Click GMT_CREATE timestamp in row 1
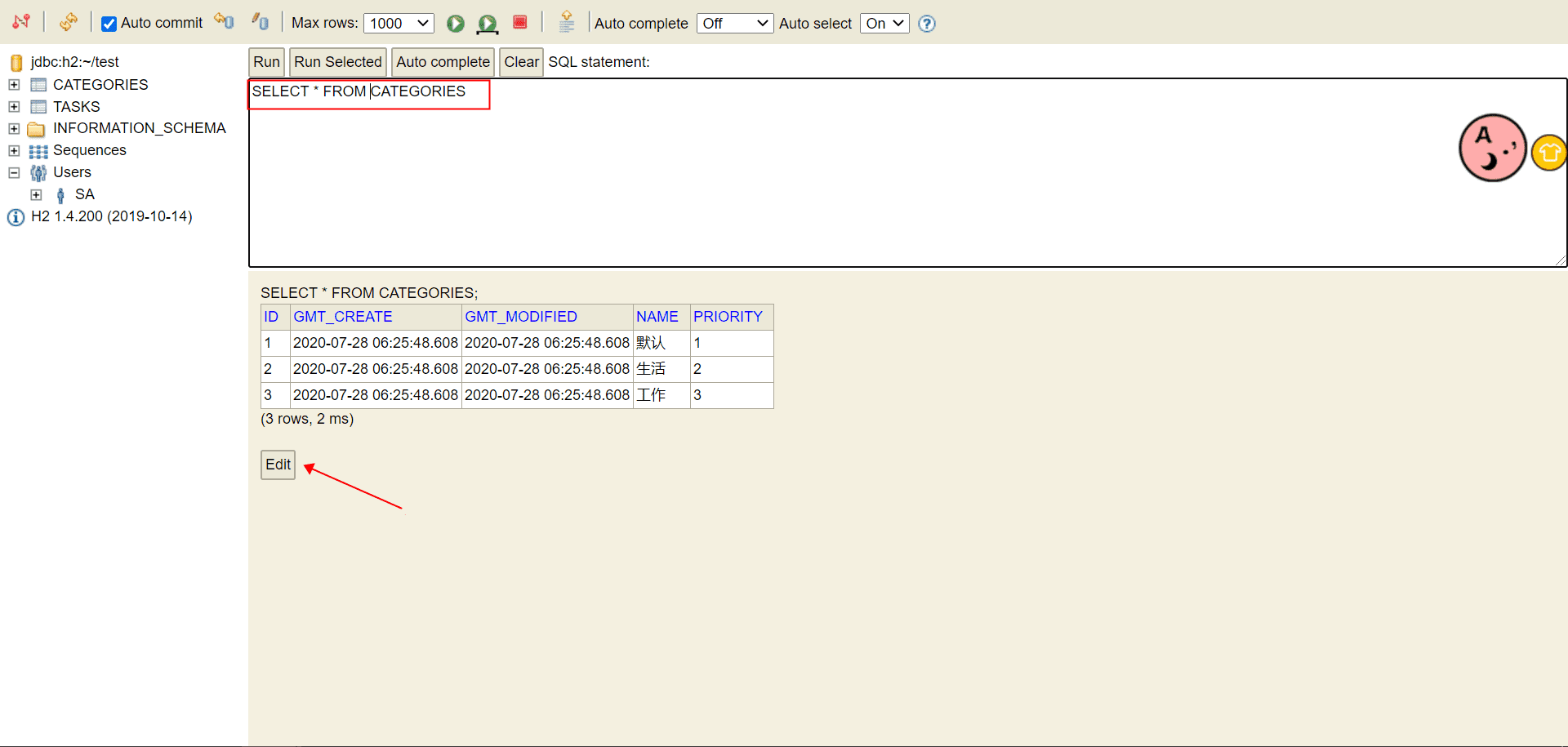This screenshot has height=747, width=1568. click(x=376, y=343)
